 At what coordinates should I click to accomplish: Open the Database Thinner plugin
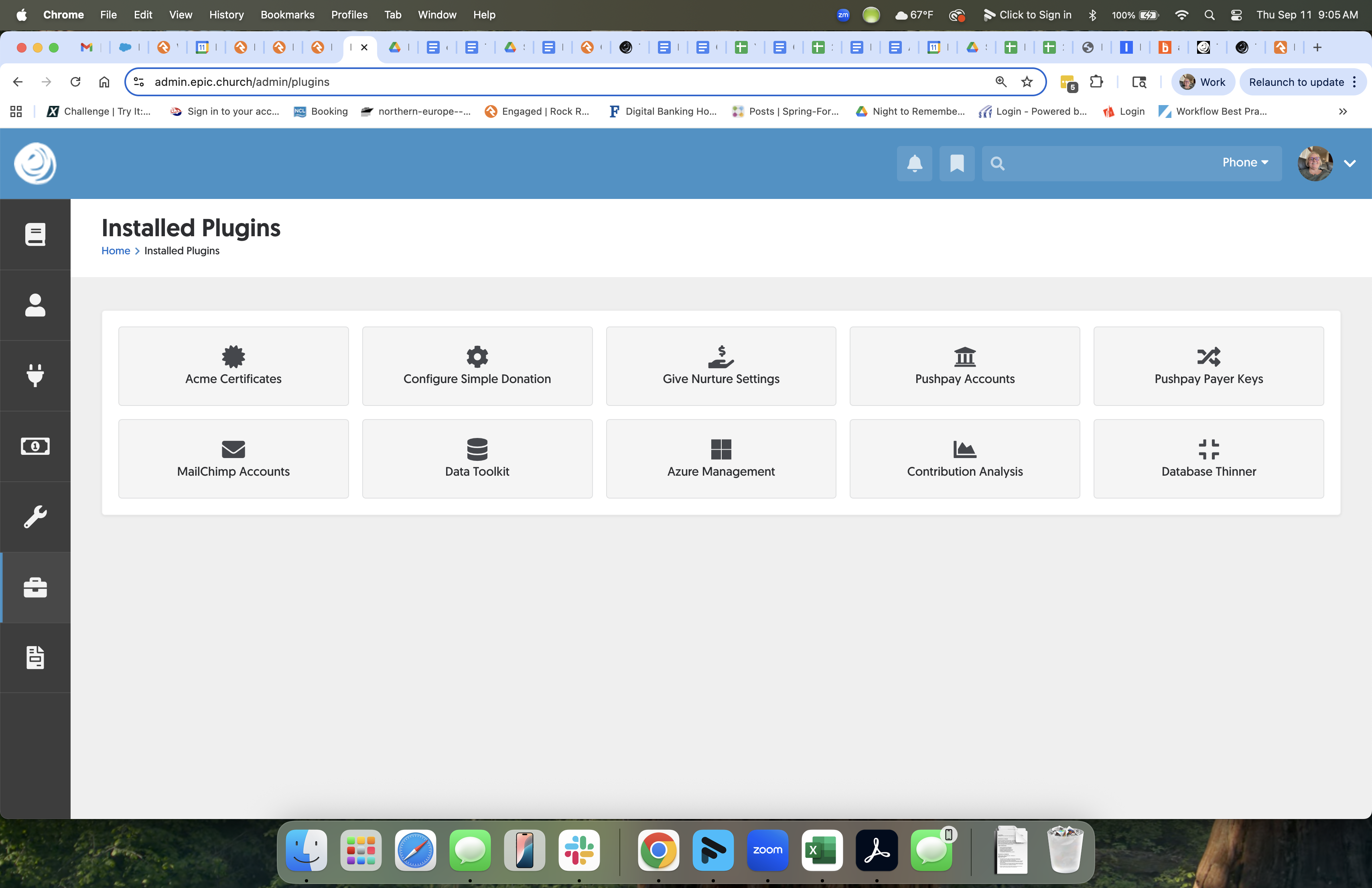click(1208, 459)
